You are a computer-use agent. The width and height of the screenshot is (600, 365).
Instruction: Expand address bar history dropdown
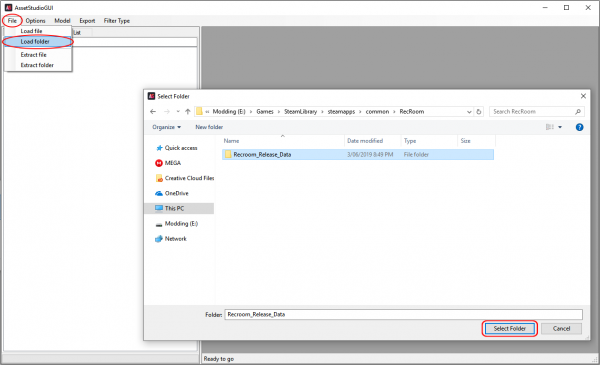coord(469,112)
